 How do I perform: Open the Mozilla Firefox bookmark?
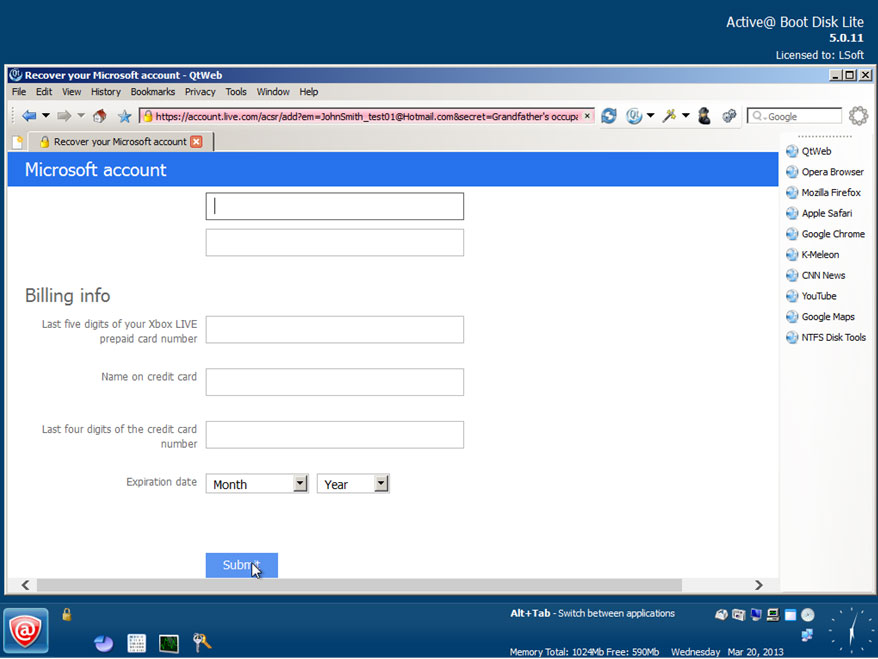click(x=823, y=193)
